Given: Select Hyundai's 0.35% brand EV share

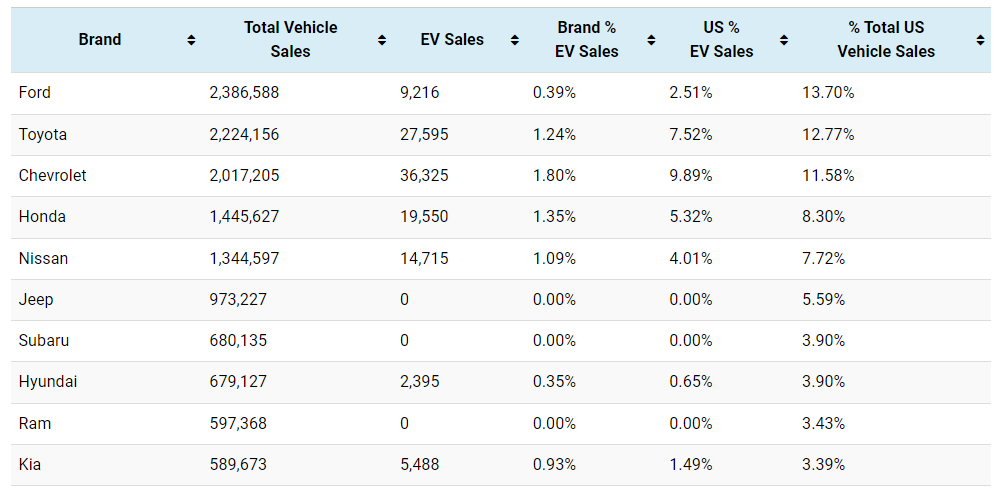Looking at the screenshot, I should pos(554,382).
